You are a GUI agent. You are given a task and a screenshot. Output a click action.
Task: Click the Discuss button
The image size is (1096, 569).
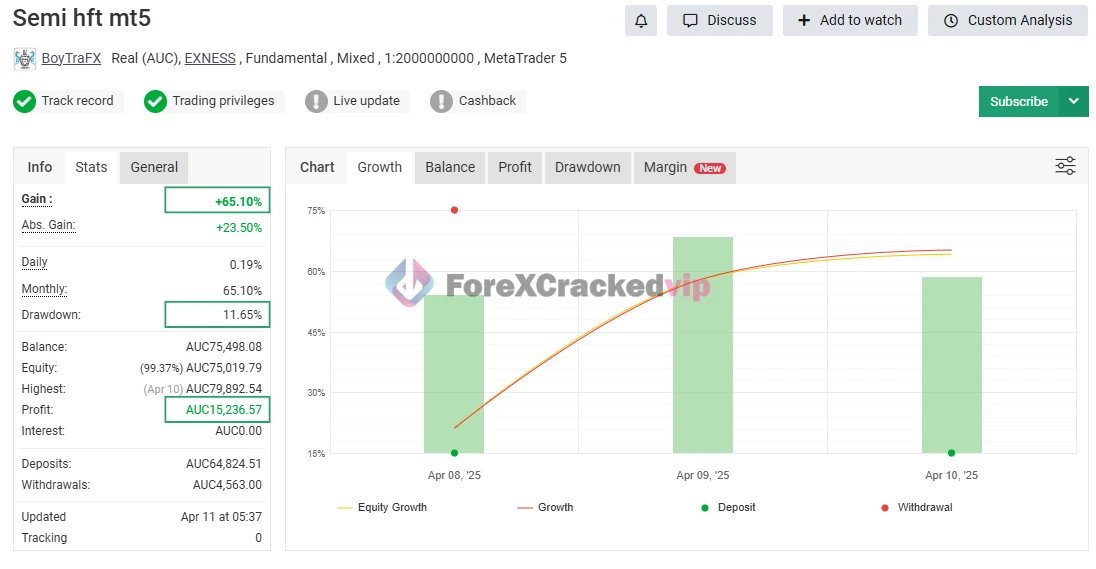pyautogui.click(x=719, y=20)
